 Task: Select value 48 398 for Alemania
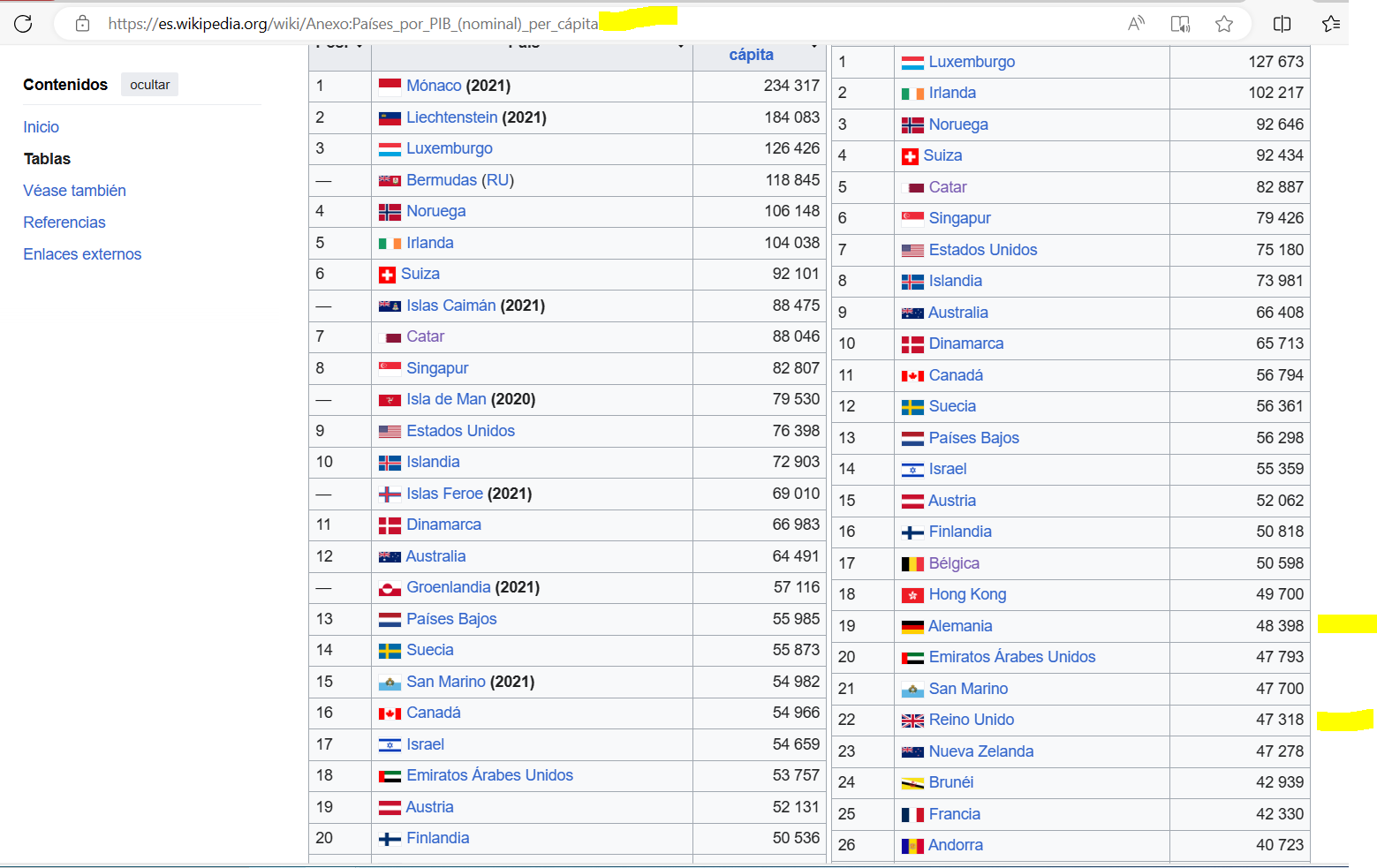click(x=1280, y=626)
